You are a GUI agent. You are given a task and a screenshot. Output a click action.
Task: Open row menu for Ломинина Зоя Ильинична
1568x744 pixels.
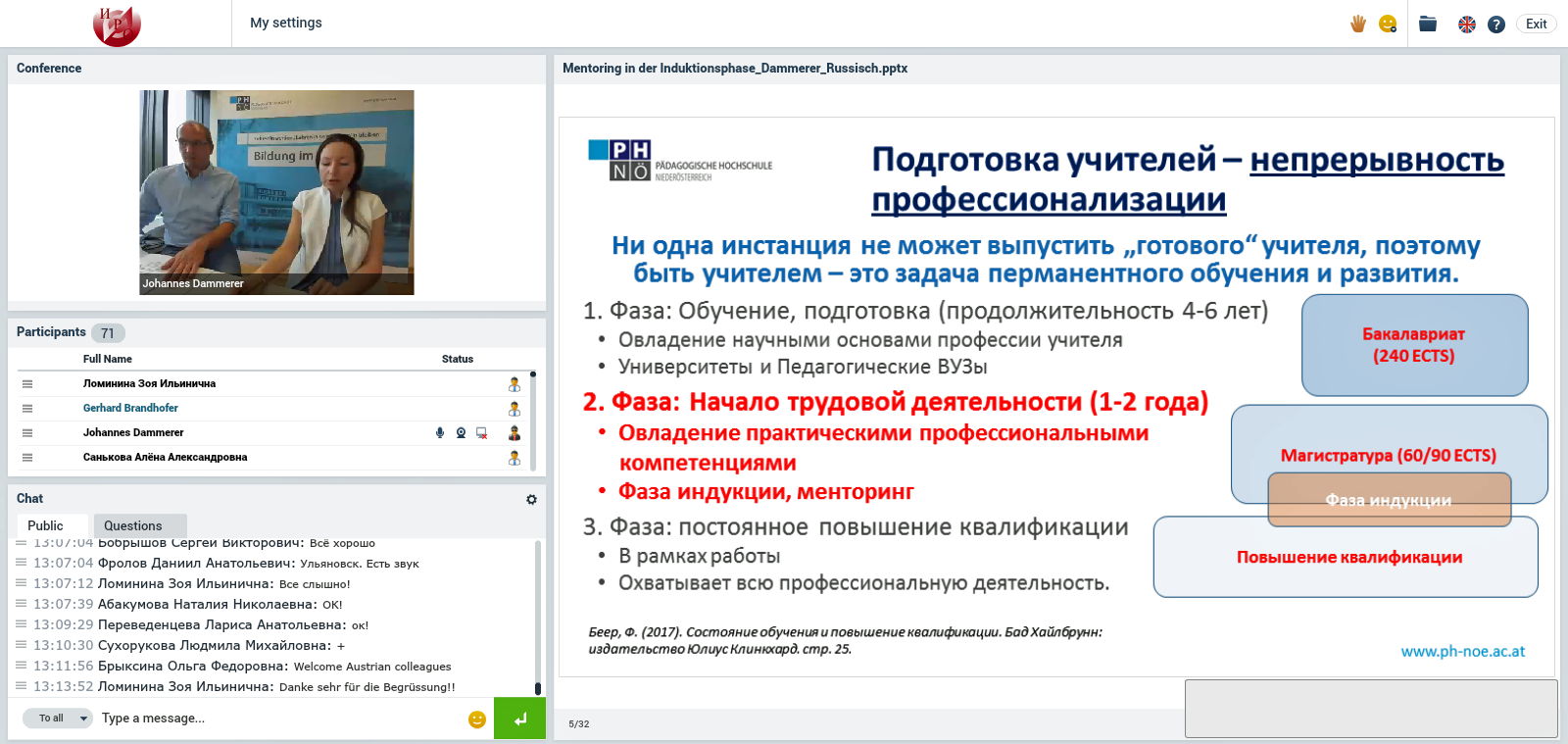[x=27, y=384]
